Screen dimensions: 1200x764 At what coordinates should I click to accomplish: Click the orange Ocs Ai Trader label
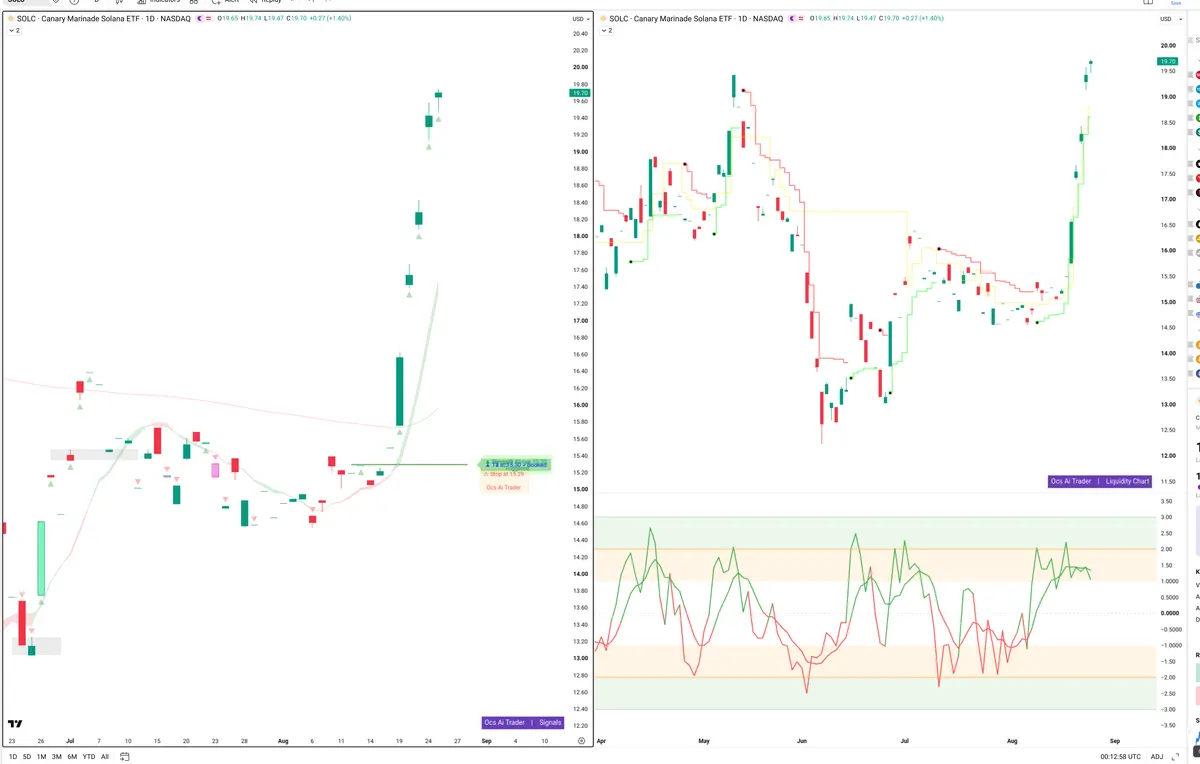tap(504, 487)
